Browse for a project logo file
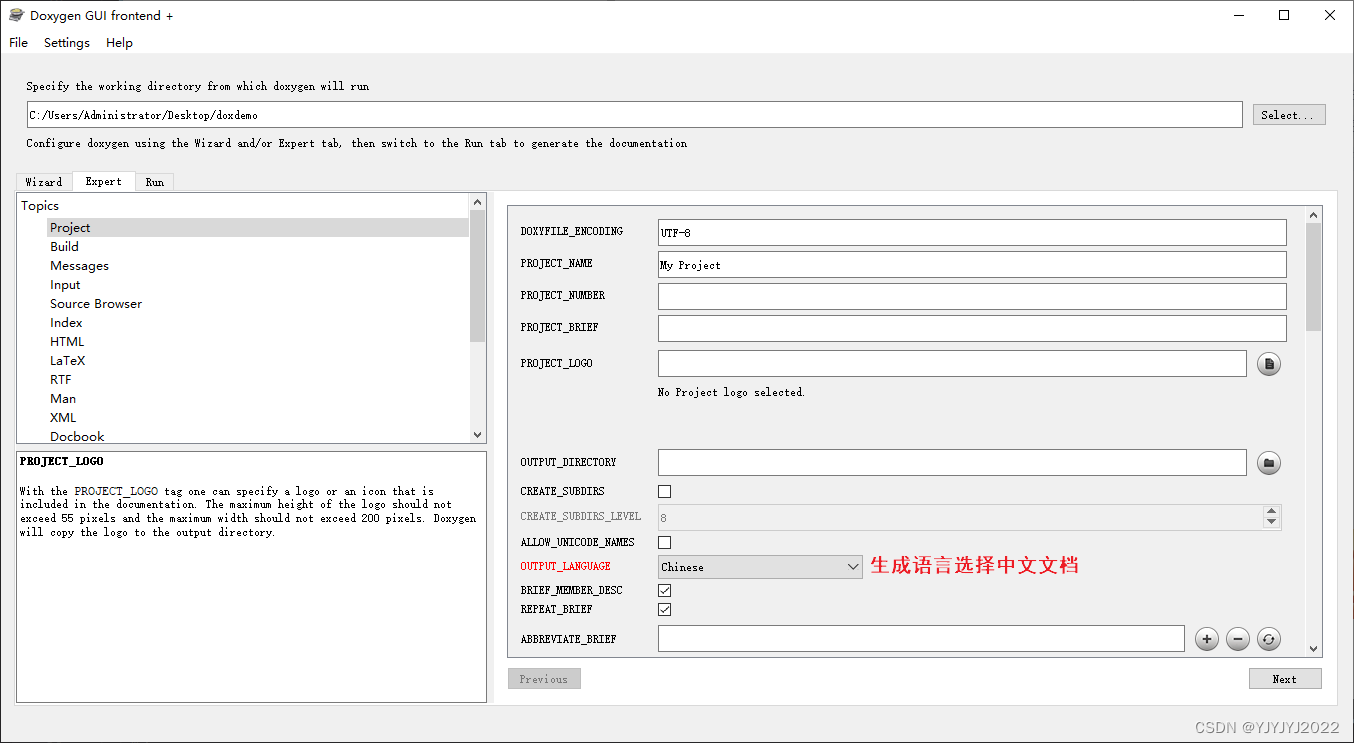Image resolution: width=1354 pixels, height=743 pixels. point(1268,363)
